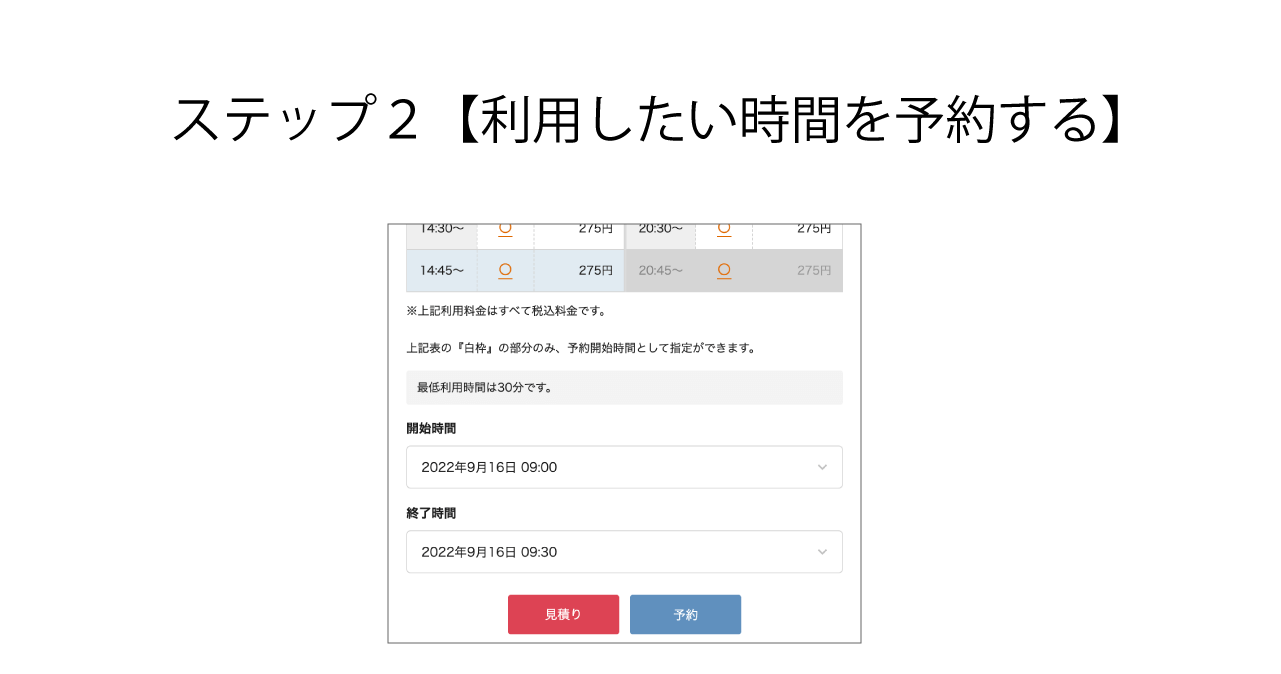Click the ○ availability mark for 14:30 slot
This screenshot has height=674, width=1281.
505,228
